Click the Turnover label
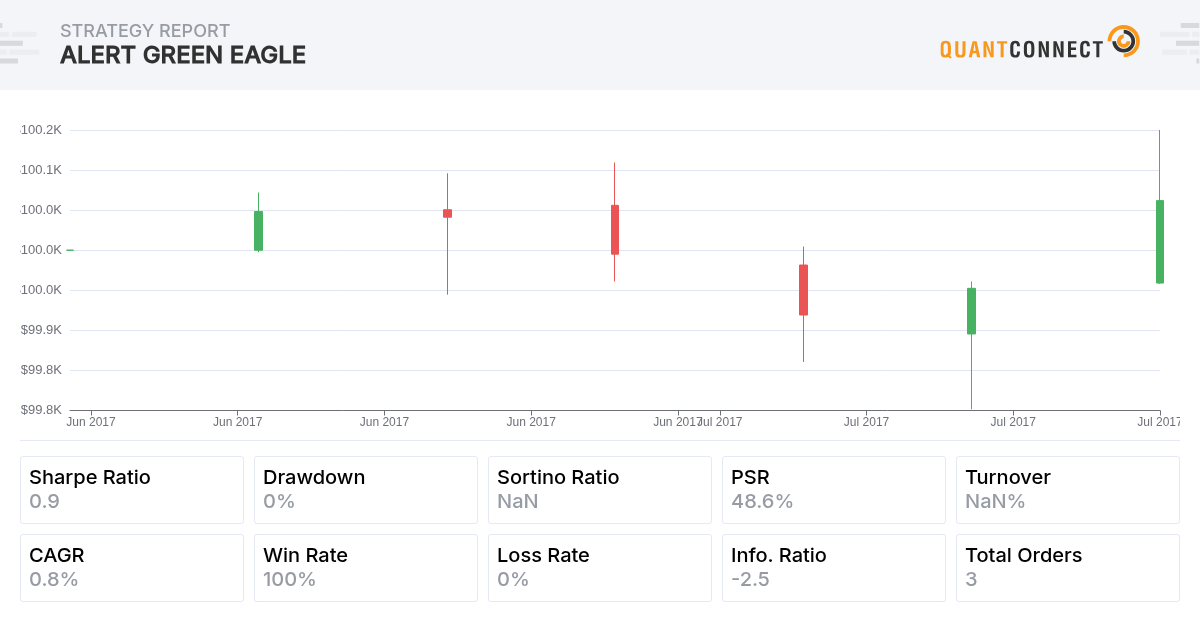 click(1008, 477)
